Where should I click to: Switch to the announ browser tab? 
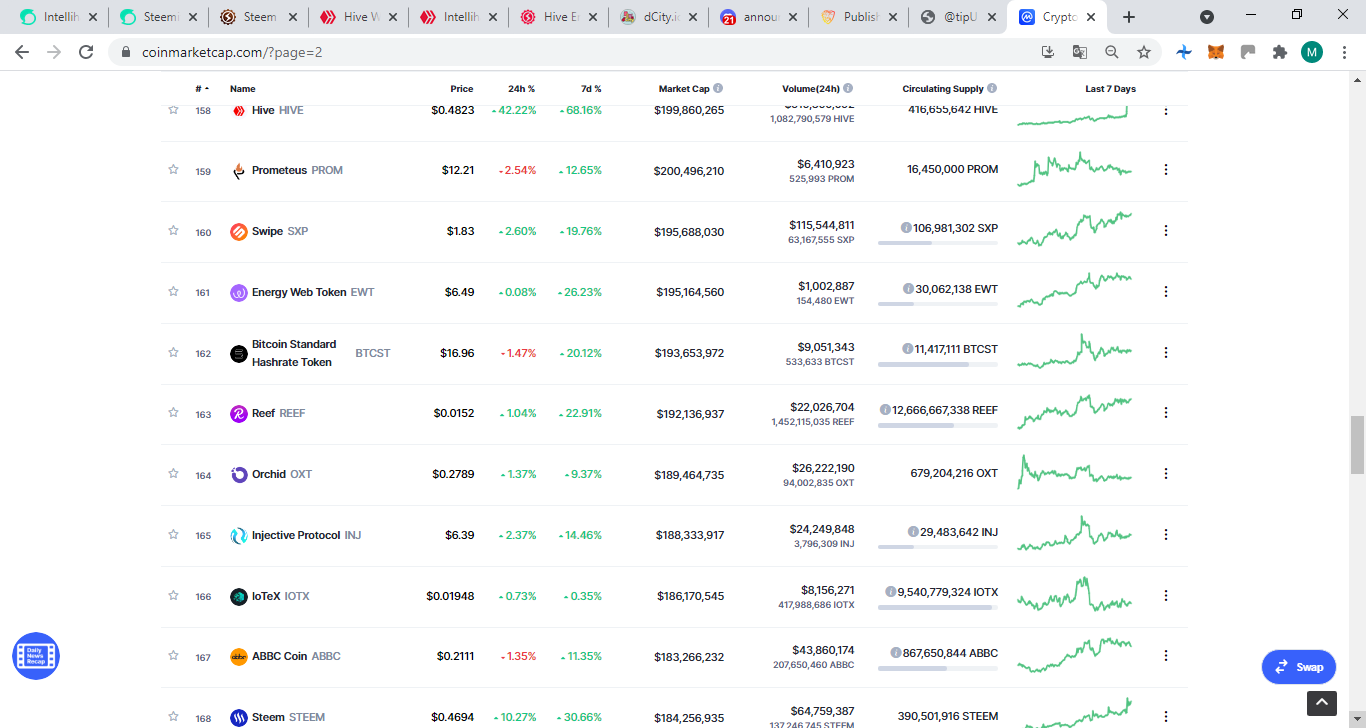tap(757, 17)
